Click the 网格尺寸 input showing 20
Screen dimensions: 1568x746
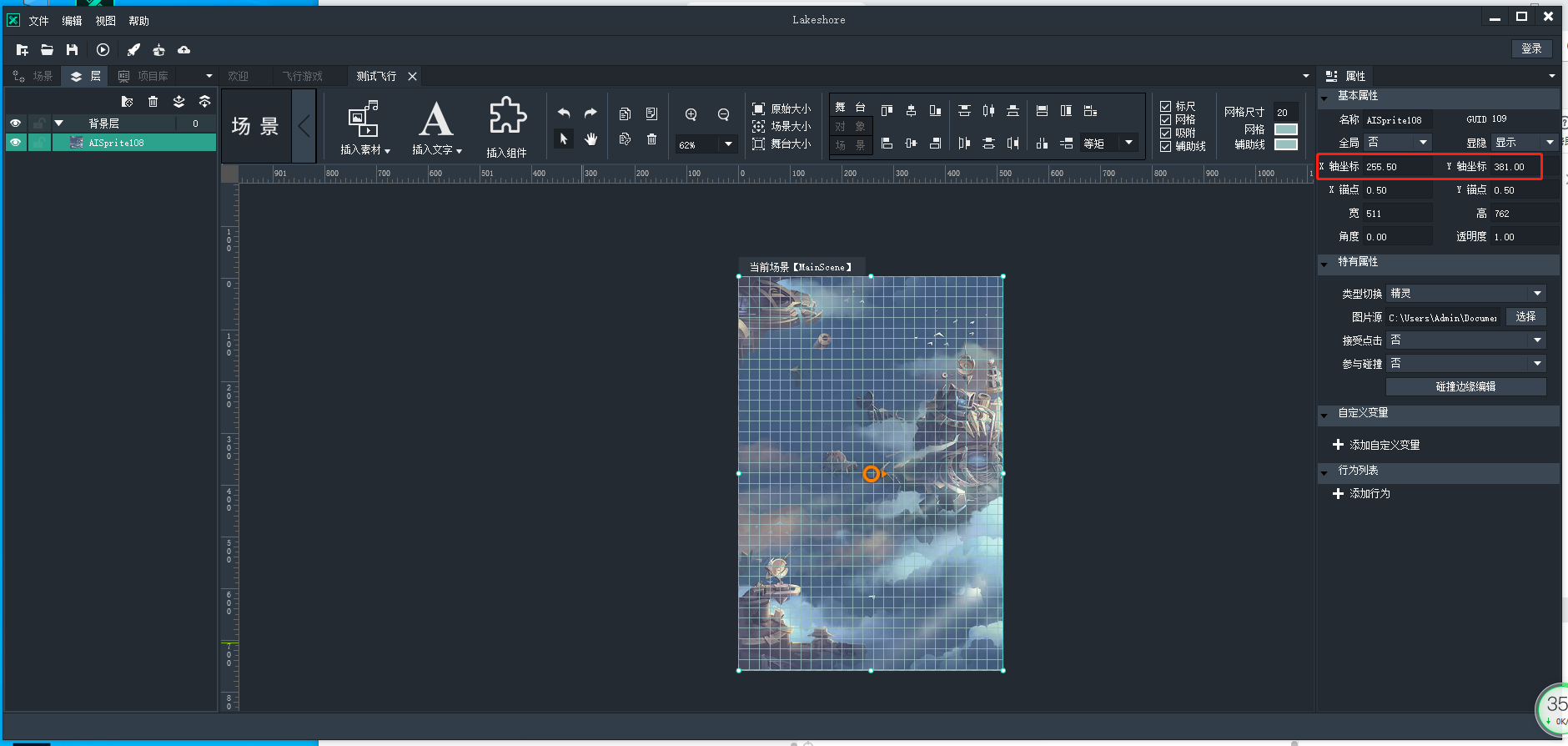coord(1285,112)
